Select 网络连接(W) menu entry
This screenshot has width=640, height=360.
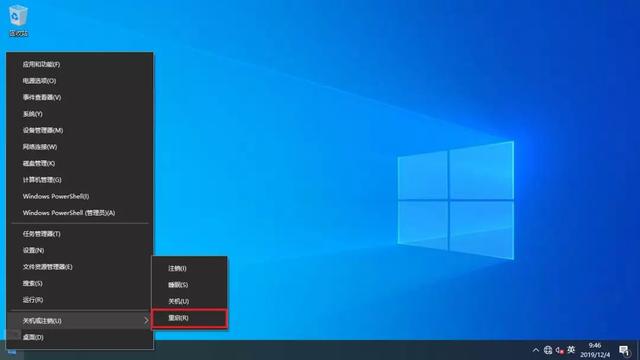coord(80,147)
